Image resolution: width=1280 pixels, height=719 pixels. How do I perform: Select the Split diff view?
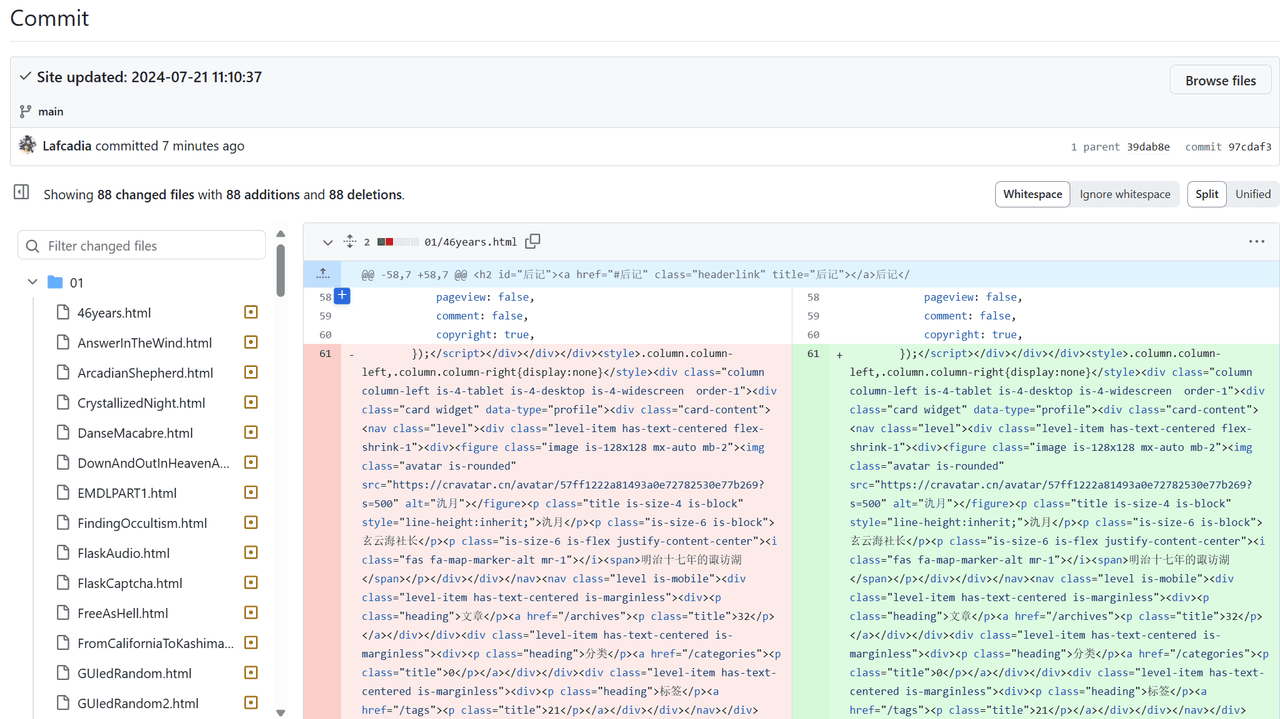pyautogui.click(x=1207, y=194)
